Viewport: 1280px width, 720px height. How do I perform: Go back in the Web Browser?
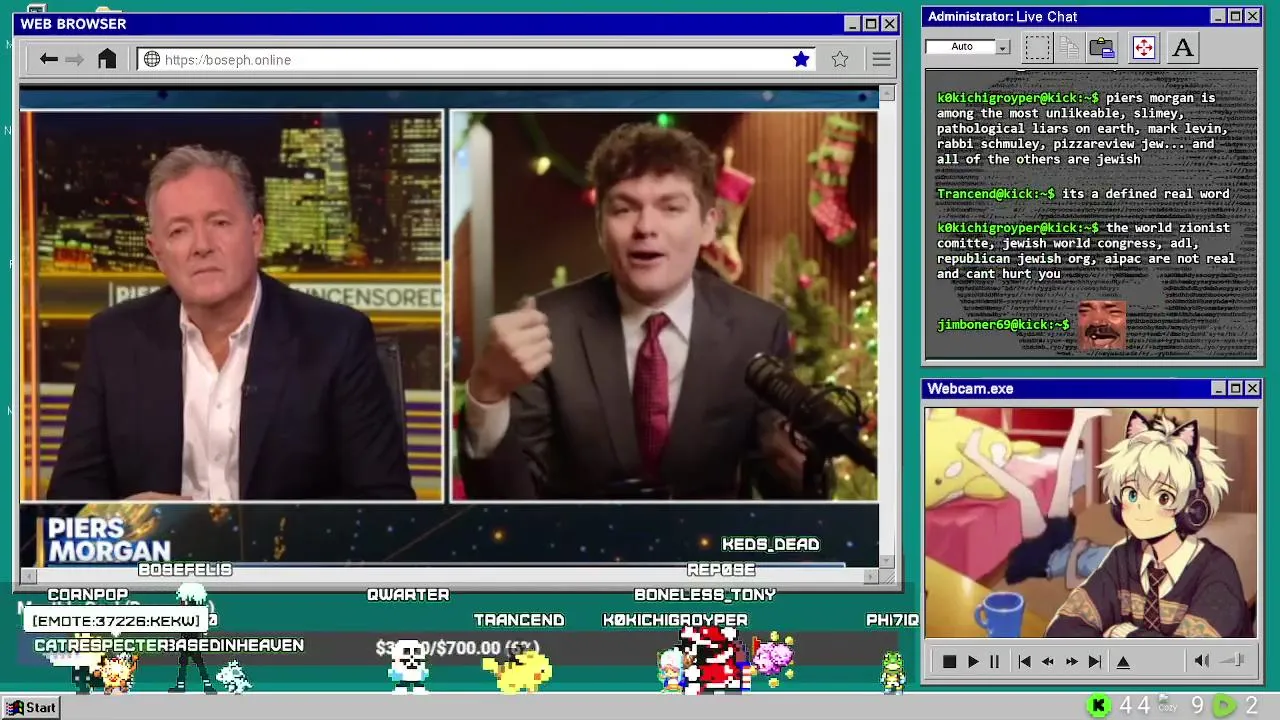tap(48, 59)
